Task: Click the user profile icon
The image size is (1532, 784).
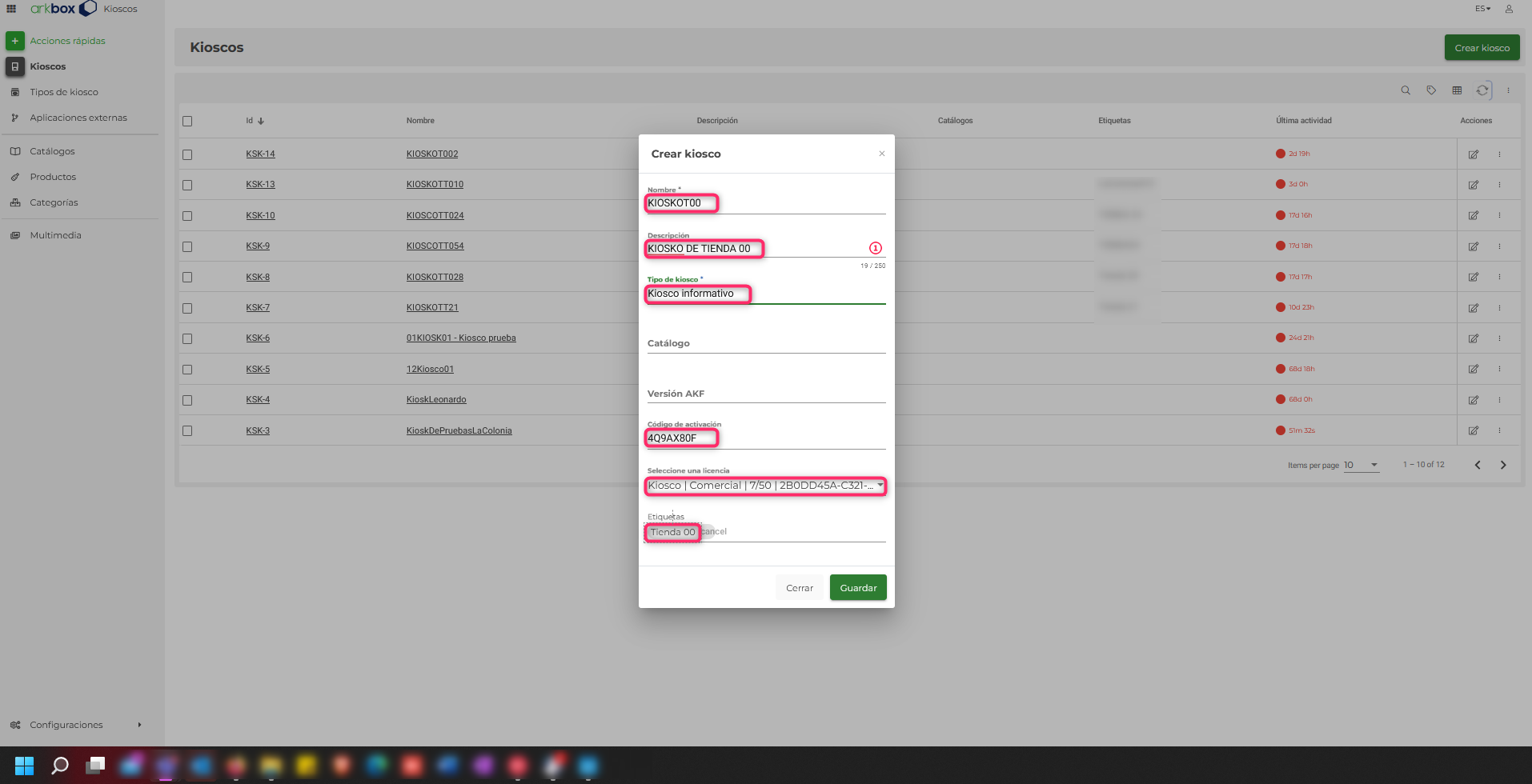Action: coord(1509,9)
